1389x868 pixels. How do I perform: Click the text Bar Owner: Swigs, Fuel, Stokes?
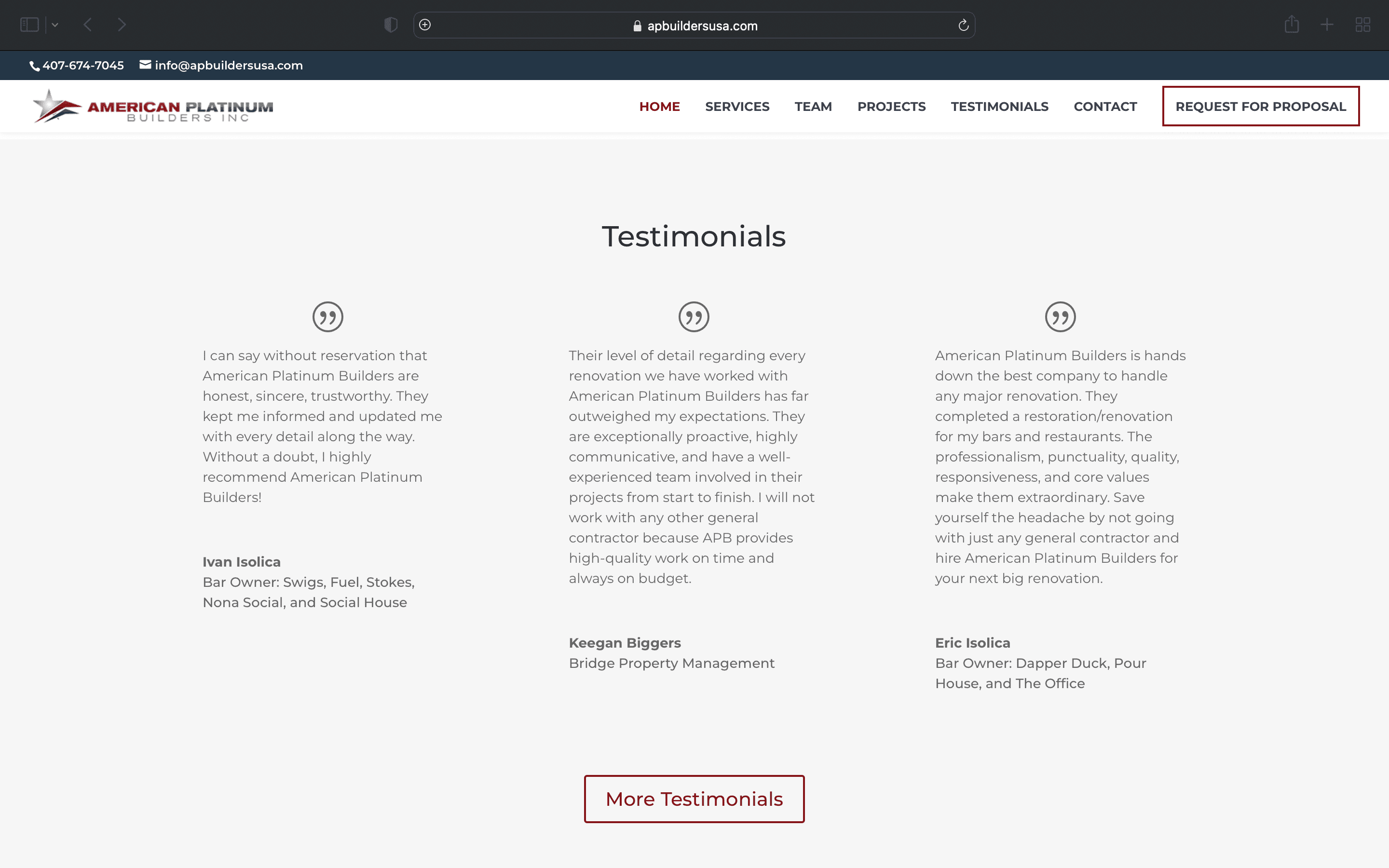tap(309, 583)
